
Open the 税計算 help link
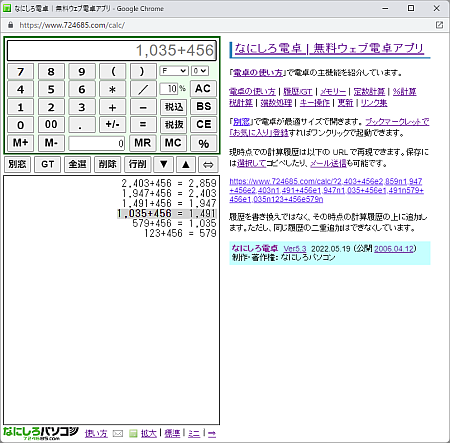coord(241,103)
